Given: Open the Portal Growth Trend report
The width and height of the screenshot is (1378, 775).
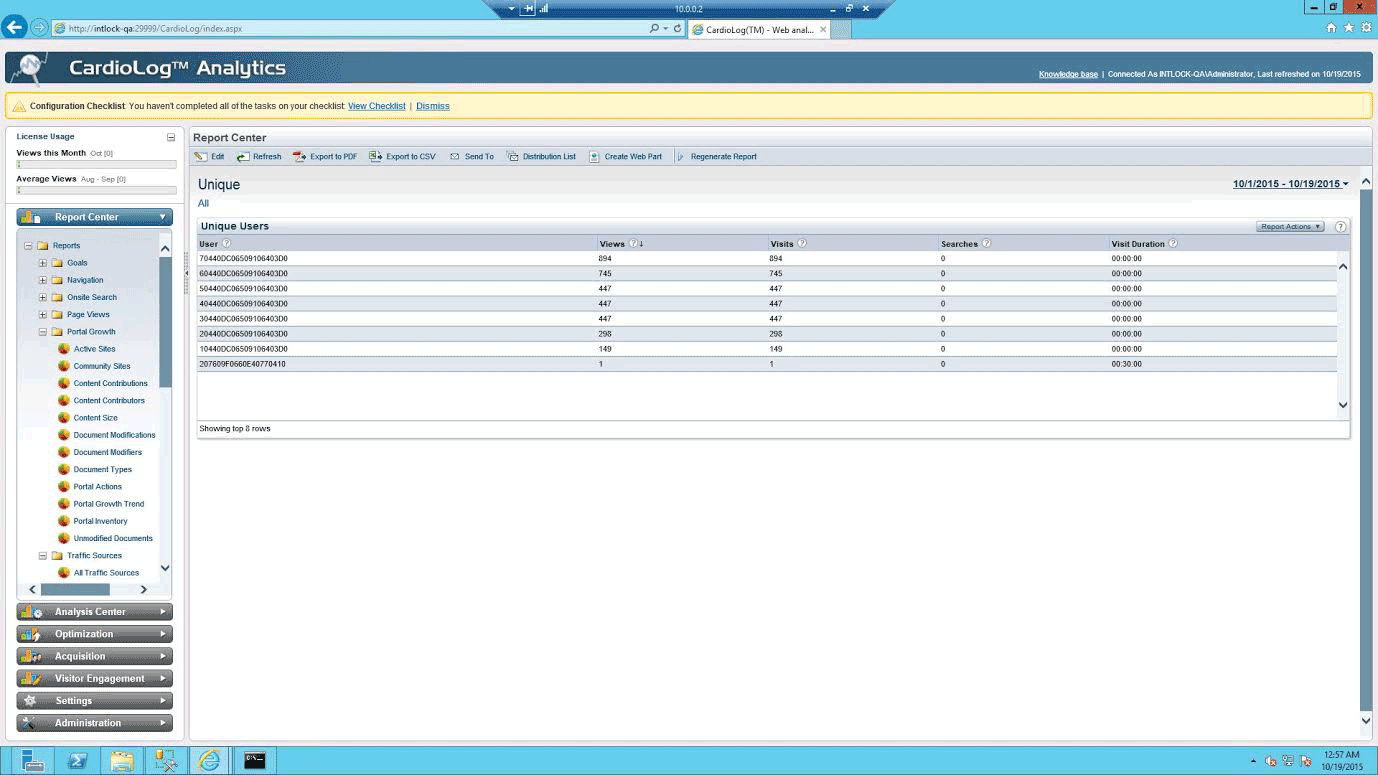Looking at the screenshot, I should click(109, 504).
